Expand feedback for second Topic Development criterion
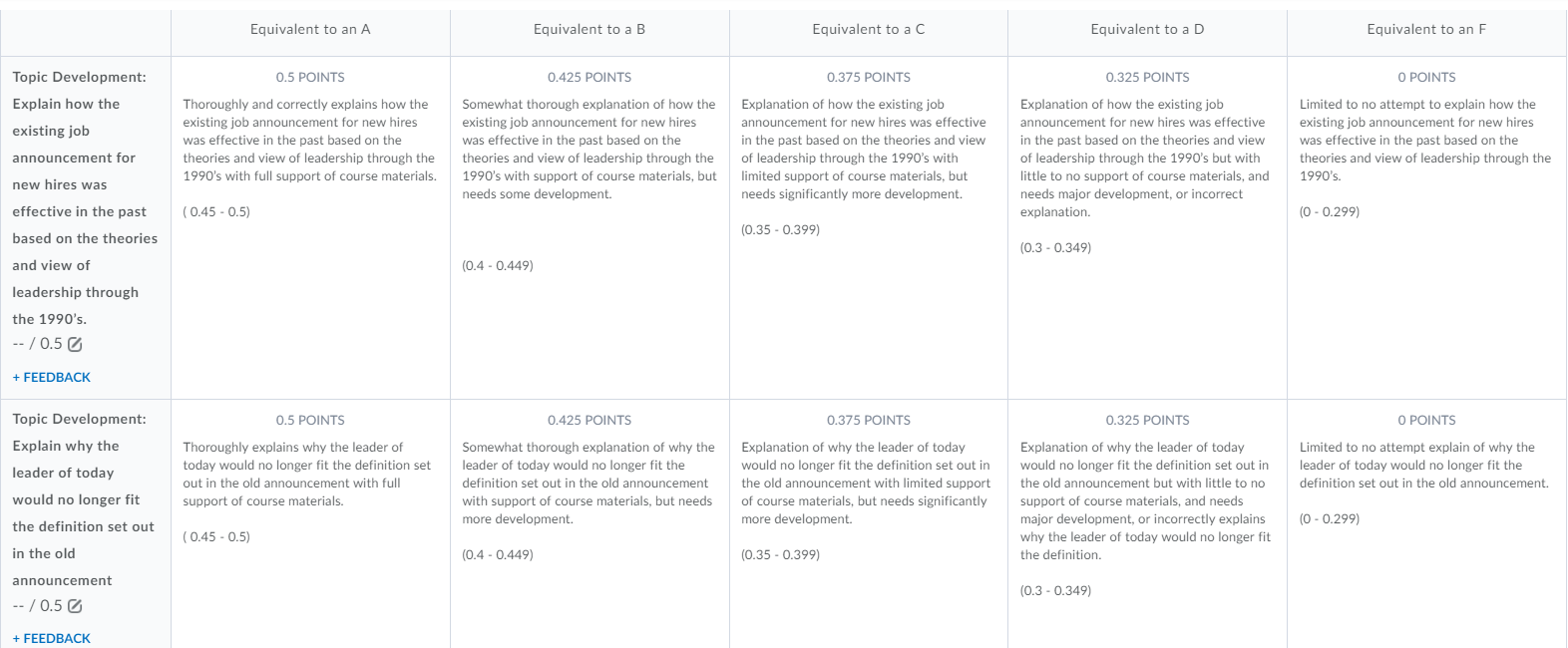 (51, 638)
